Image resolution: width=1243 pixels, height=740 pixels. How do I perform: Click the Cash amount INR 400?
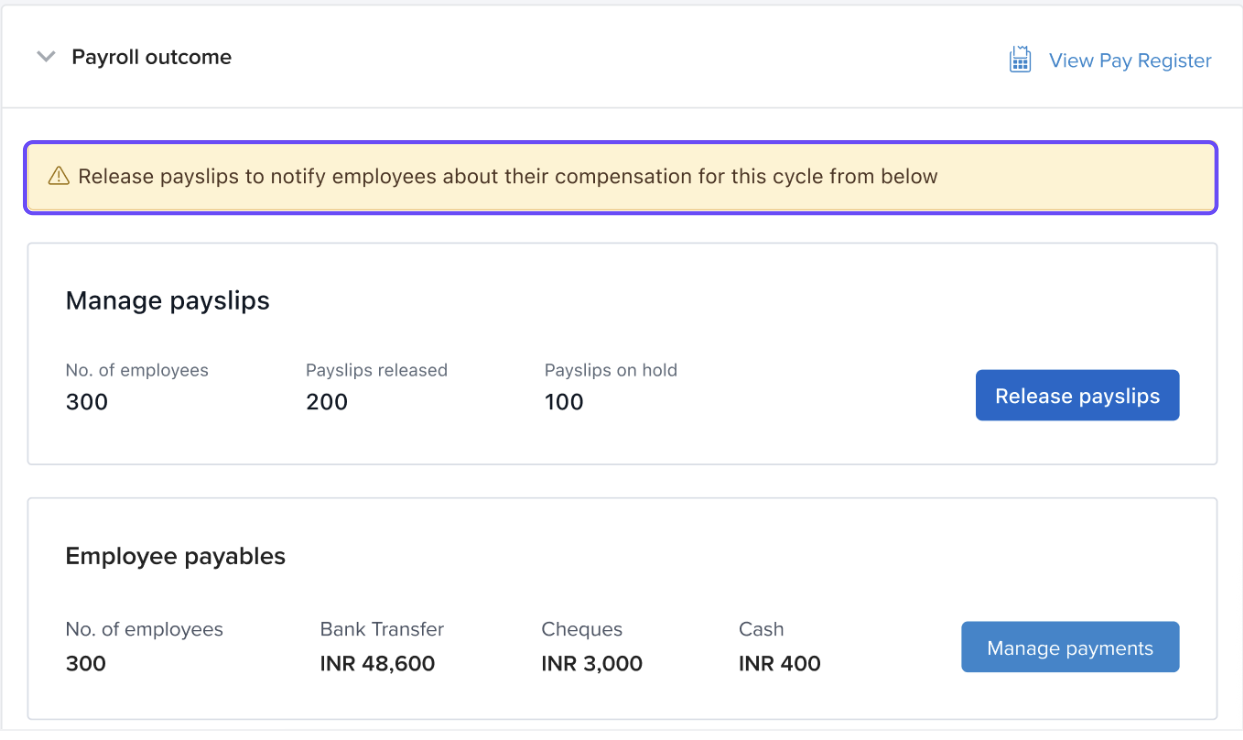tap(779, 664)
